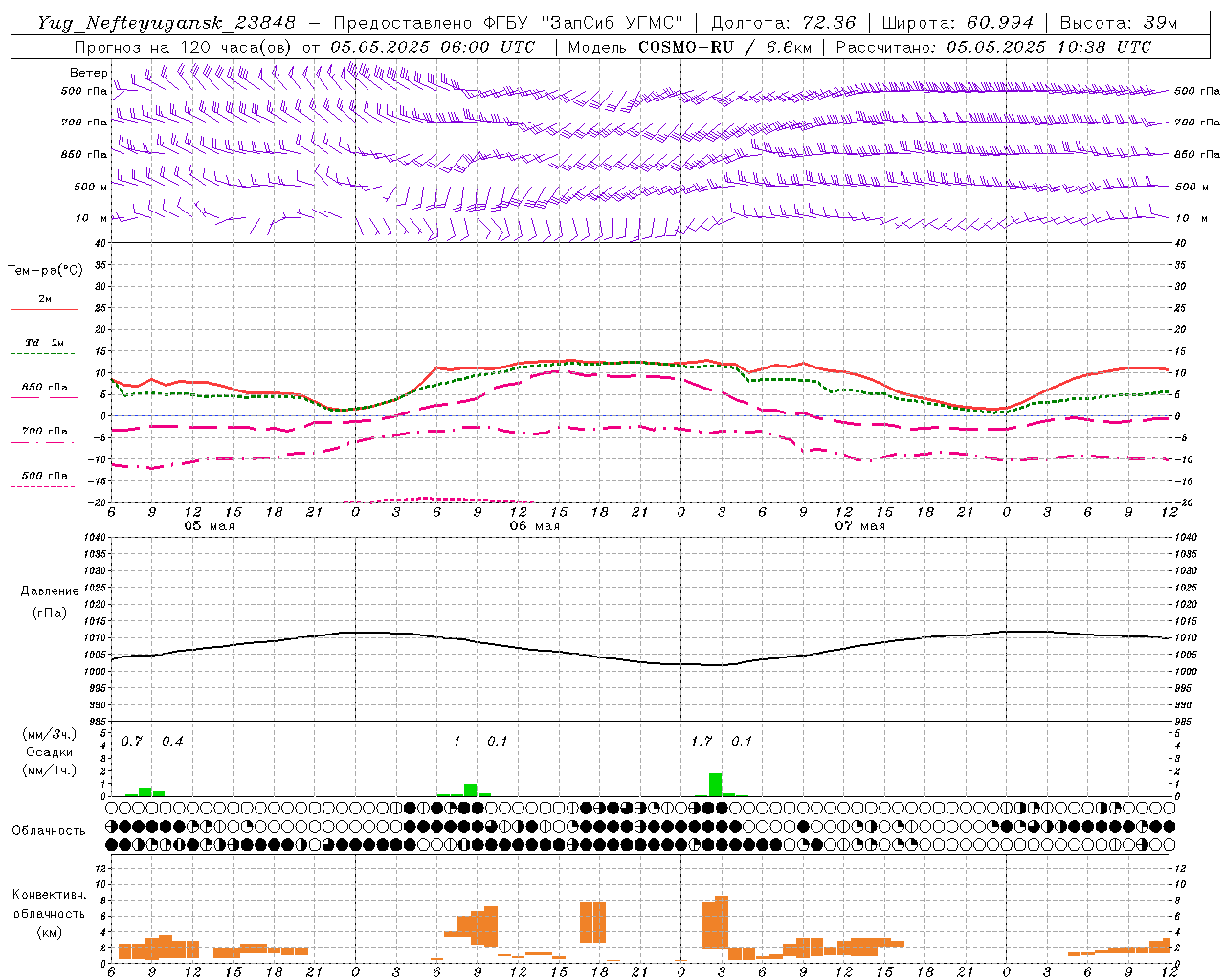This screenshot has height=980, width=1225.
Task: Click the (мм/1ч.) precipitation unit label
Action: tap(49, 770)
